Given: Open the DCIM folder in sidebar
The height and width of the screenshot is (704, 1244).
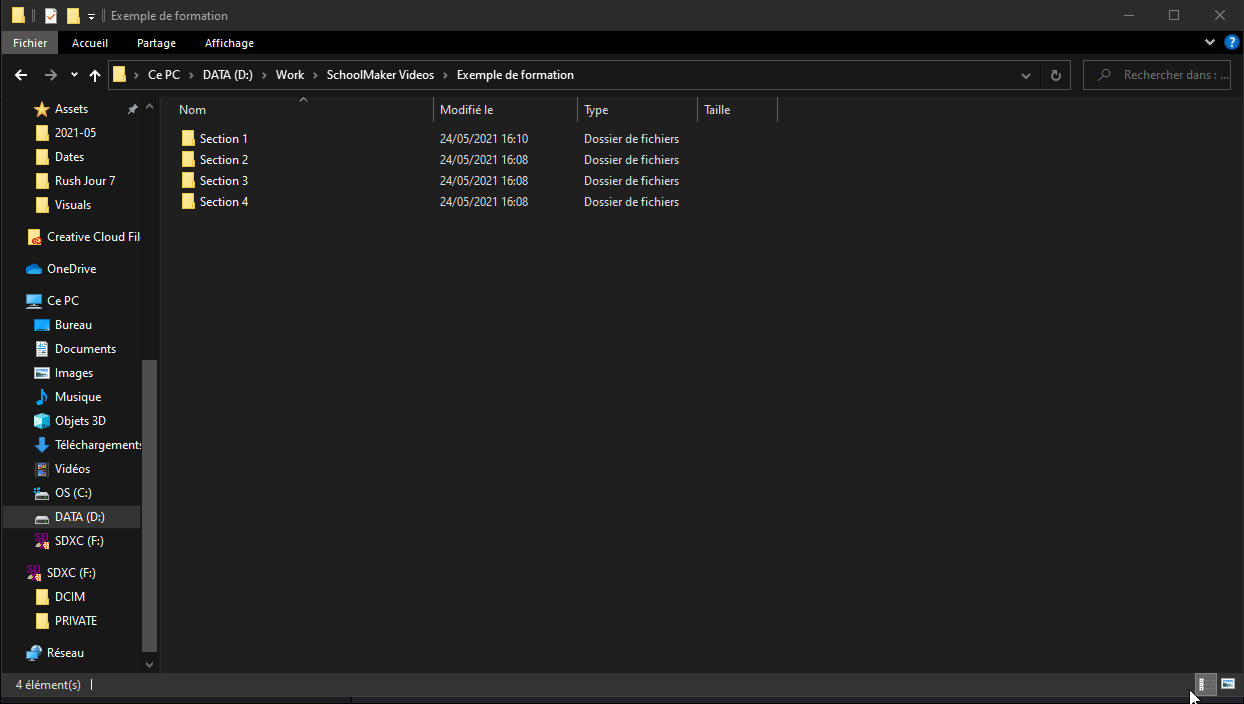Looking at the screenshot, I should (69, 597).
